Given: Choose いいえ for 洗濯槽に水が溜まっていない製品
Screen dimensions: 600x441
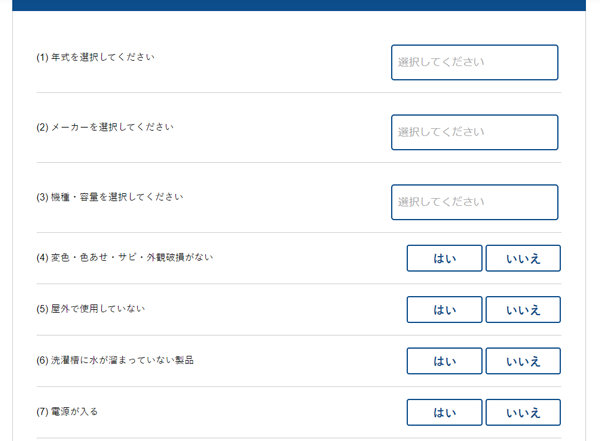Looking at the screenshot, I should (x=523, y=361).
